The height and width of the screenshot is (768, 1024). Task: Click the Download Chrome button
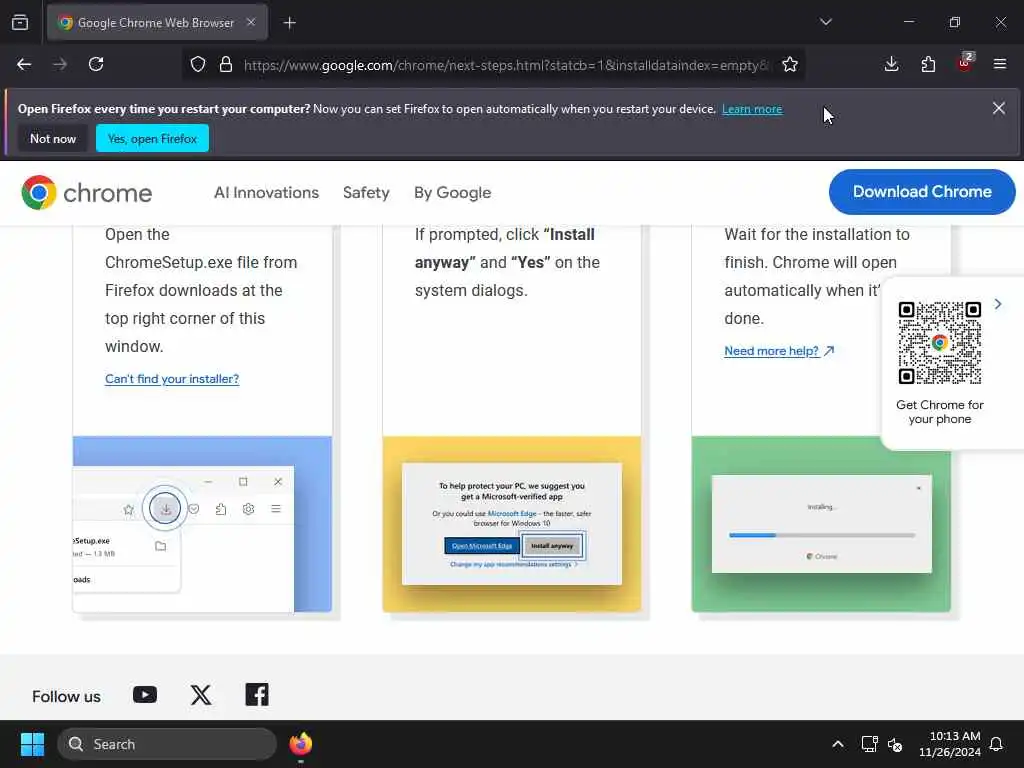pyautogui.click(x=921, y=191)
